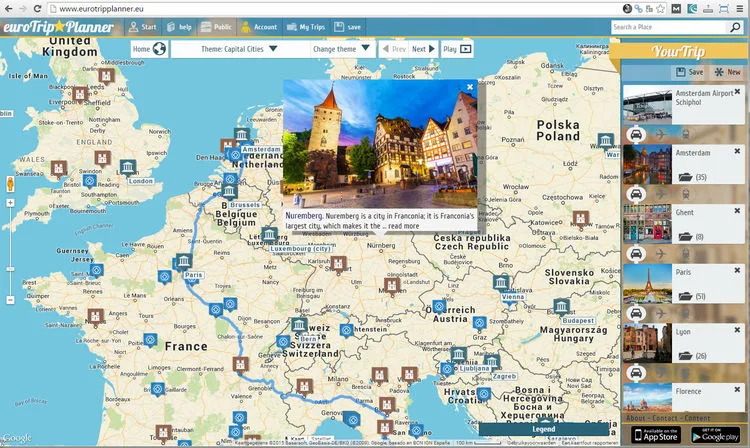Click the Bern capital marker
This screenshot has width=750, height=448.
pyautogui.click(x=299, y=326)
